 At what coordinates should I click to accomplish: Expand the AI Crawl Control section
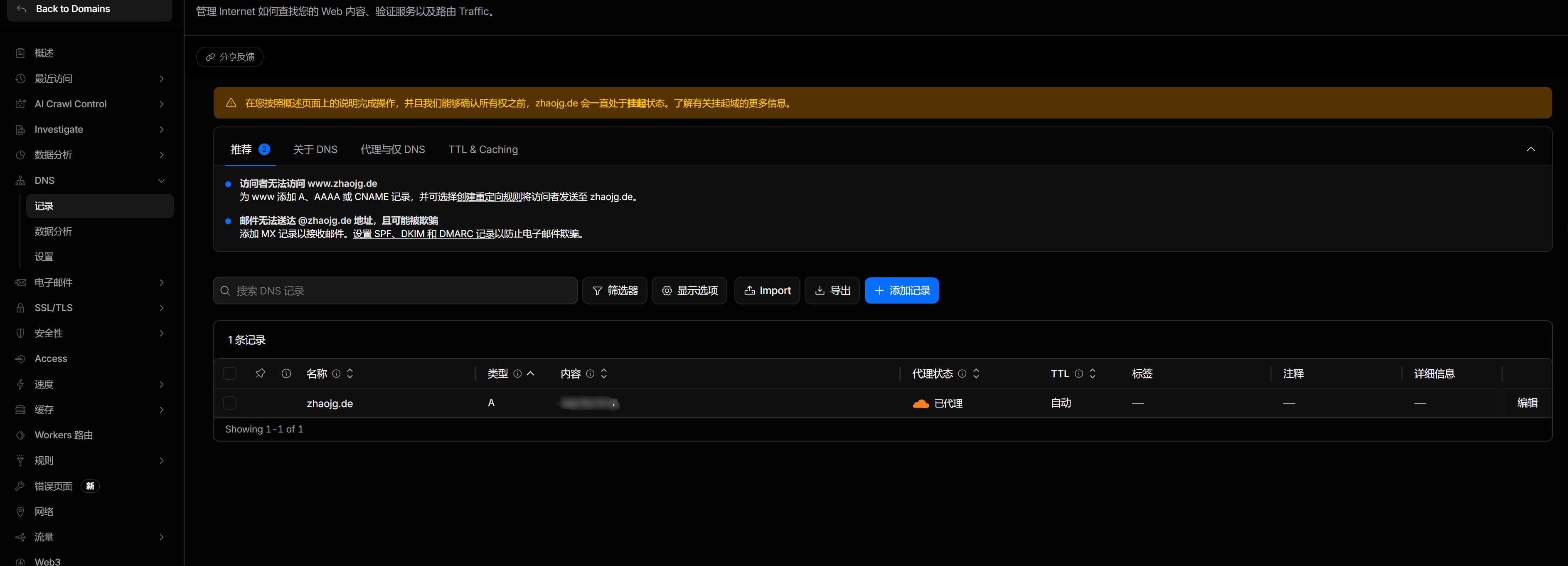click(x=161, y=104)
